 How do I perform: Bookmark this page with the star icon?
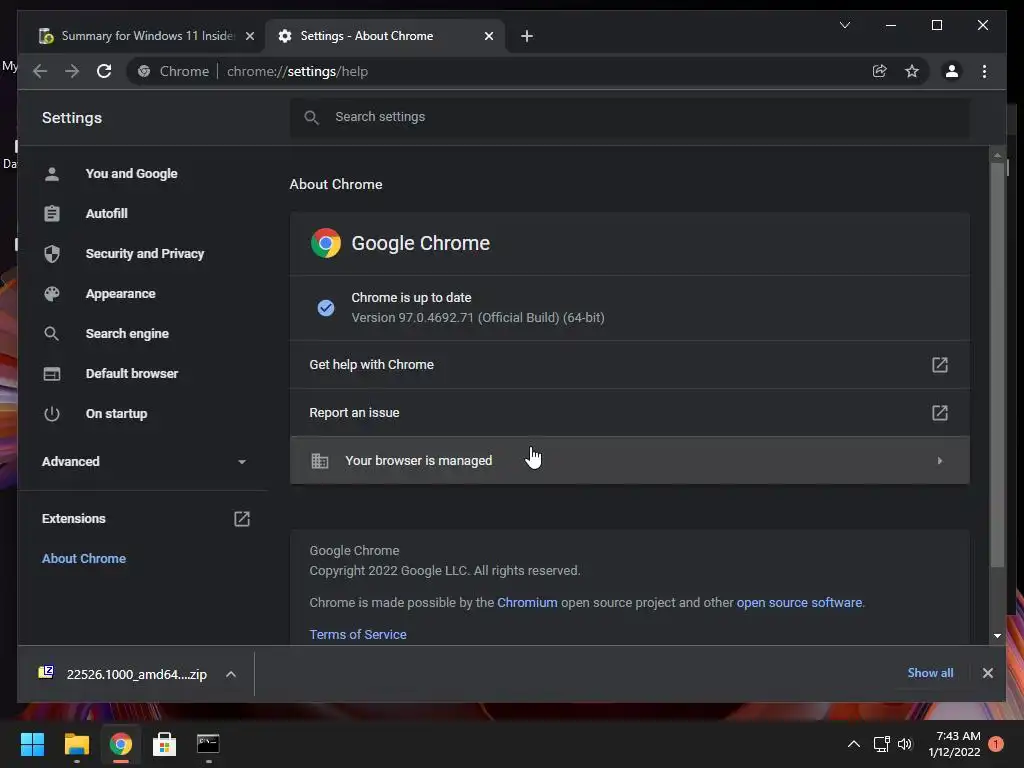[912, 71]
